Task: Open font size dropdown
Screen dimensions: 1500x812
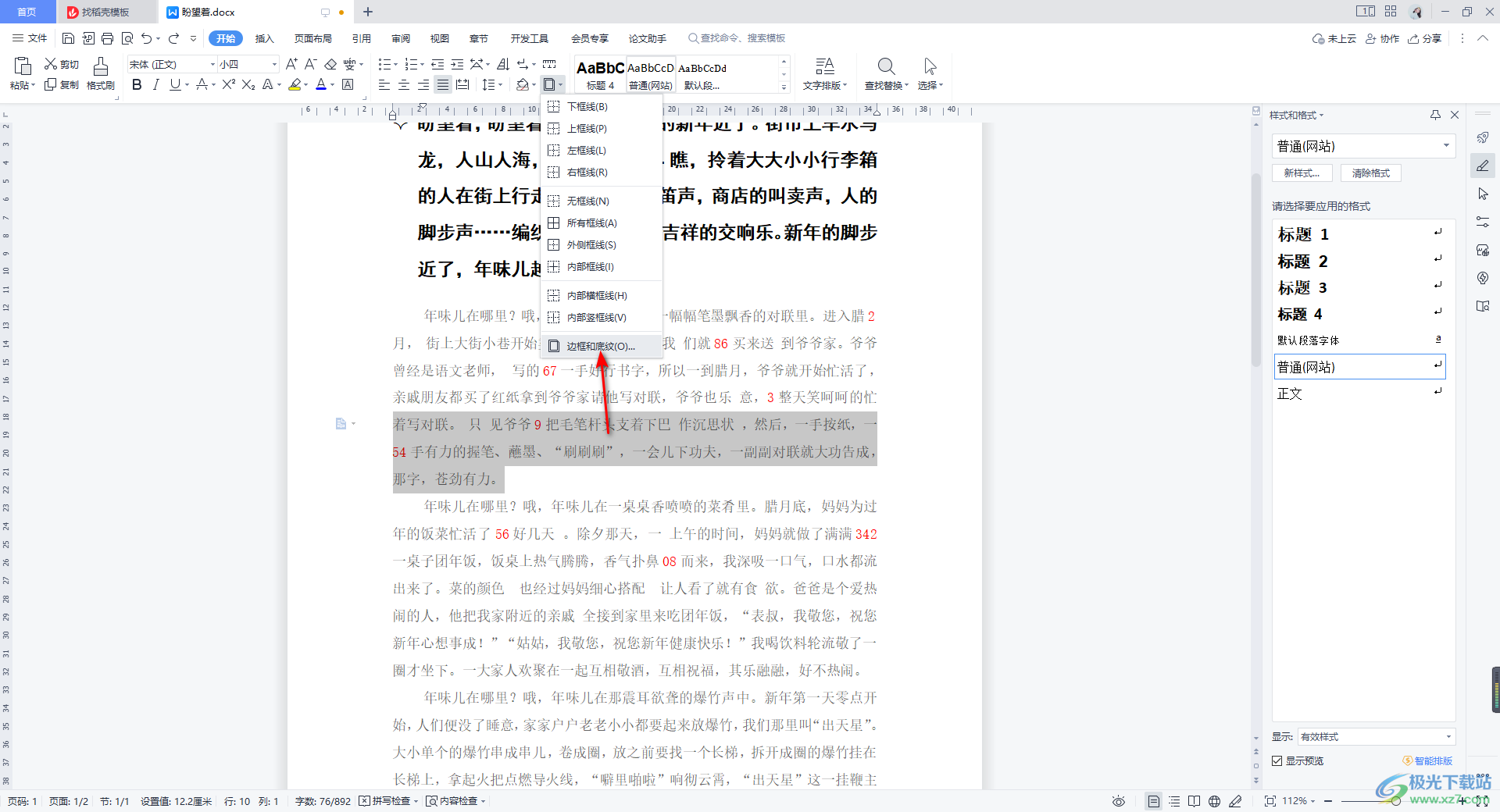Action: point(274,64)
